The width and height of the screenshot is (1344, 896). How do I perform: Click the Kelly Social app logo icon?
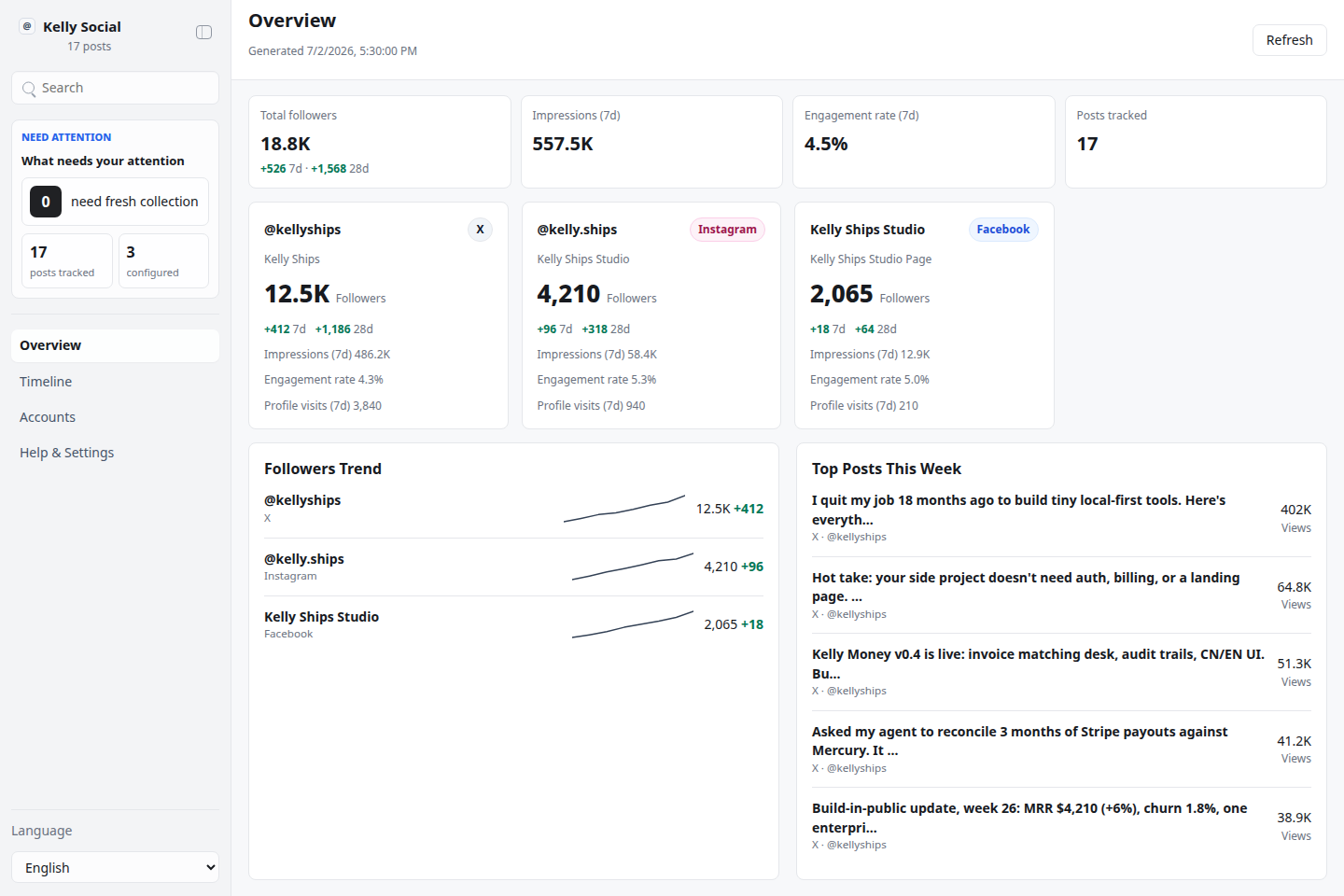click(x=27, y=26)
